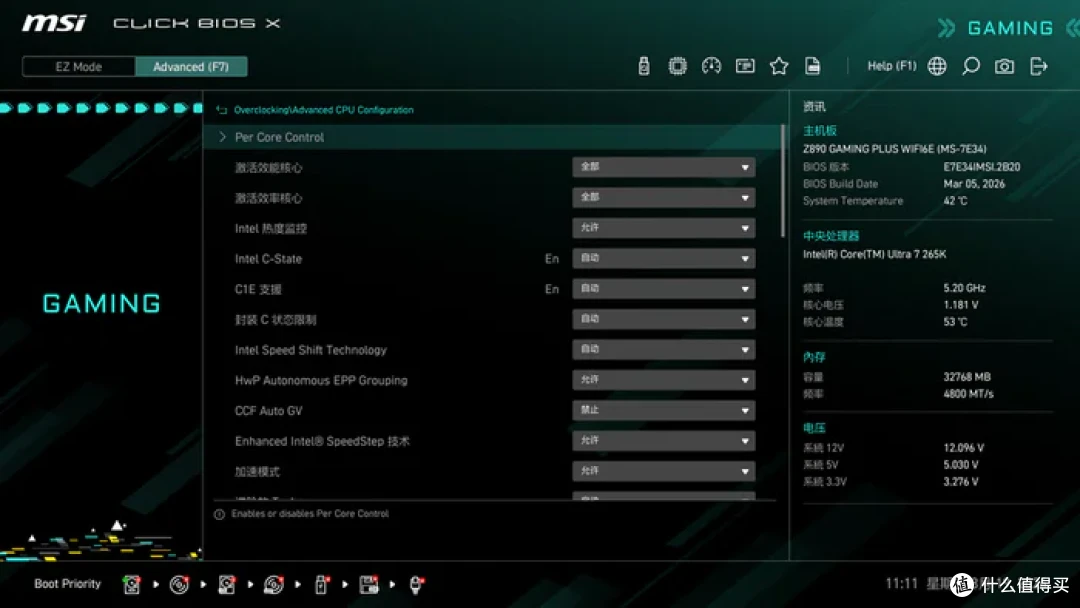This screenshot has height=608, width=1080.
Task: Select the hard disk boot device with green dot
Action: click(132, 585)
